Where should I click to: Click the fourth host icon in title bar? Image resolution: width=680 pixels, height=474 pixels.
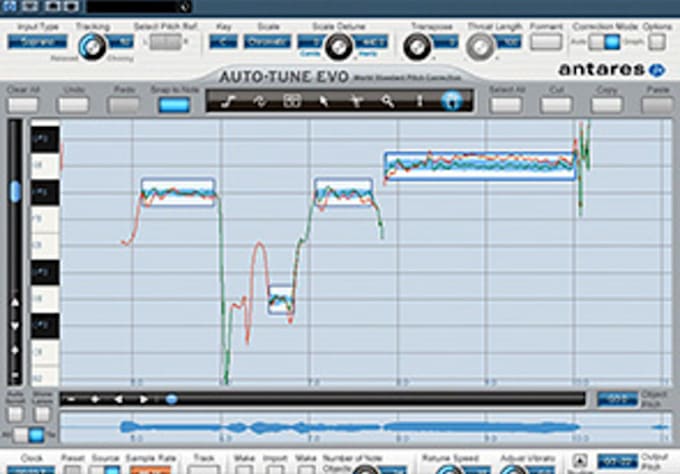(70, 6)
